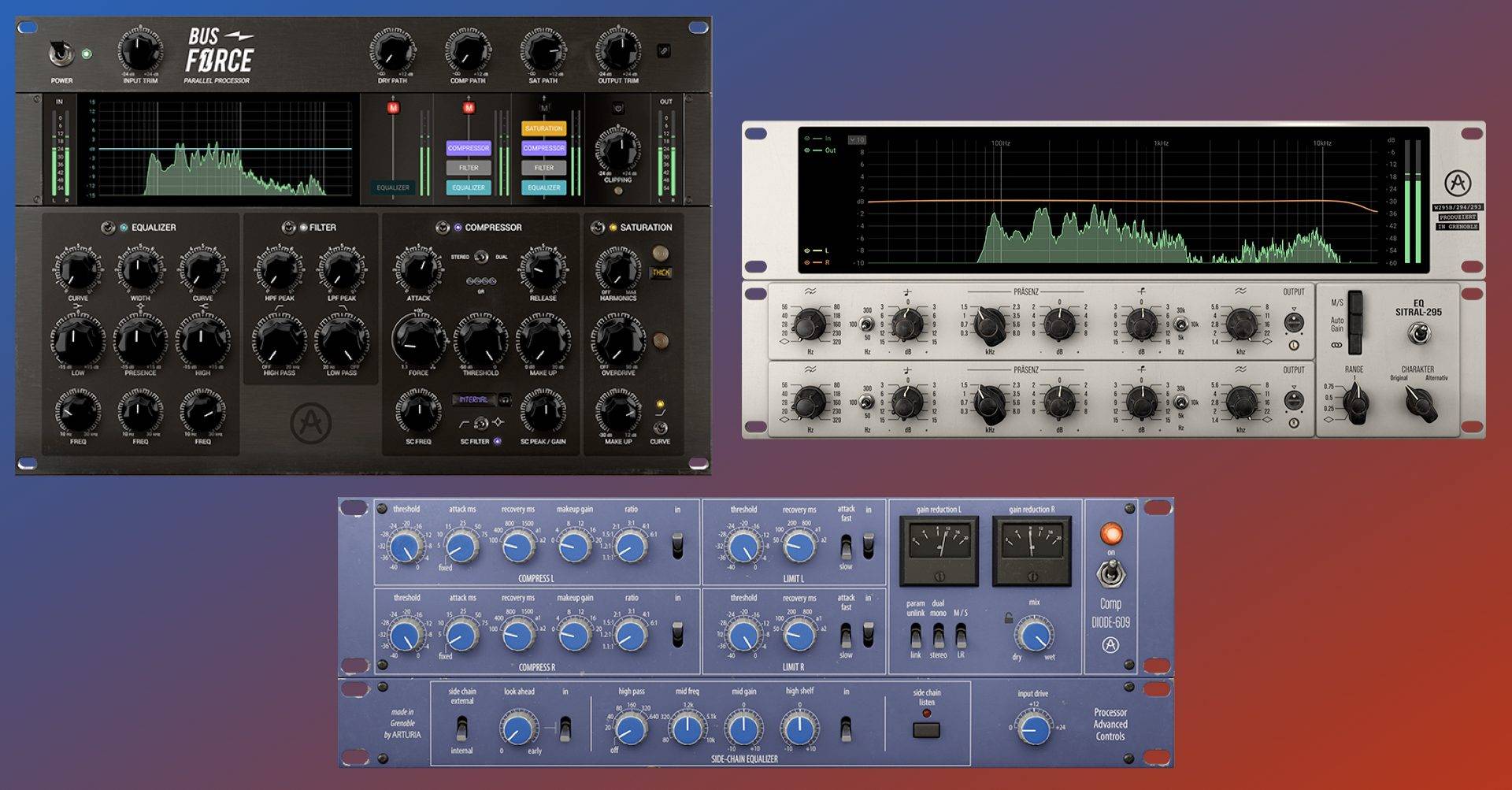
Task: Click the RANGE knob on Sitral-295
Action: [x=1354, y=402]
